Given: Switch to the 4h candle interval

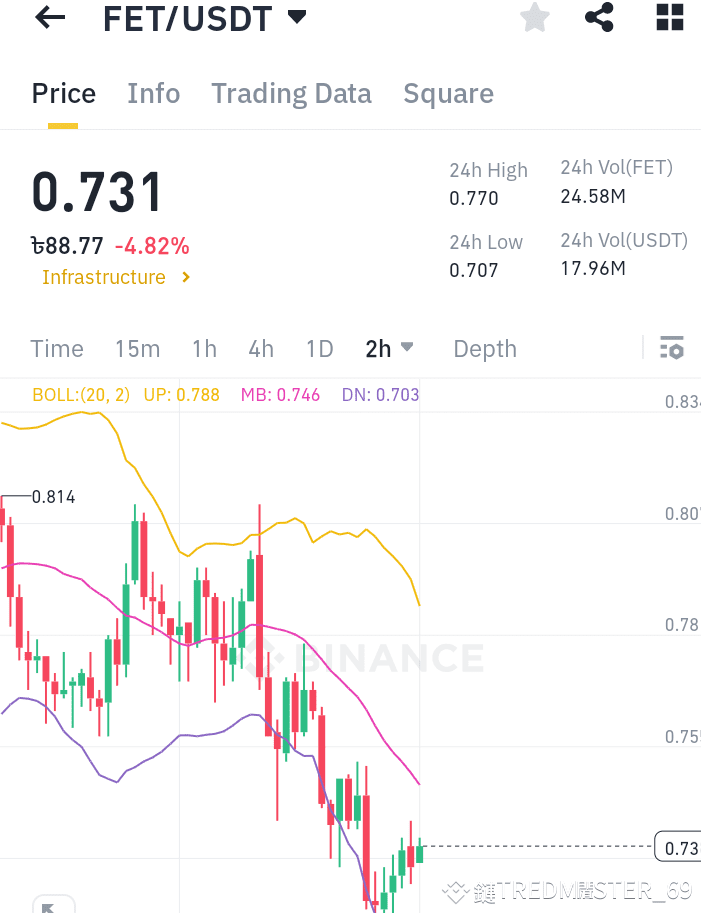Looking at the screenshot, I should pyautogui.click(x=260, y=348).
